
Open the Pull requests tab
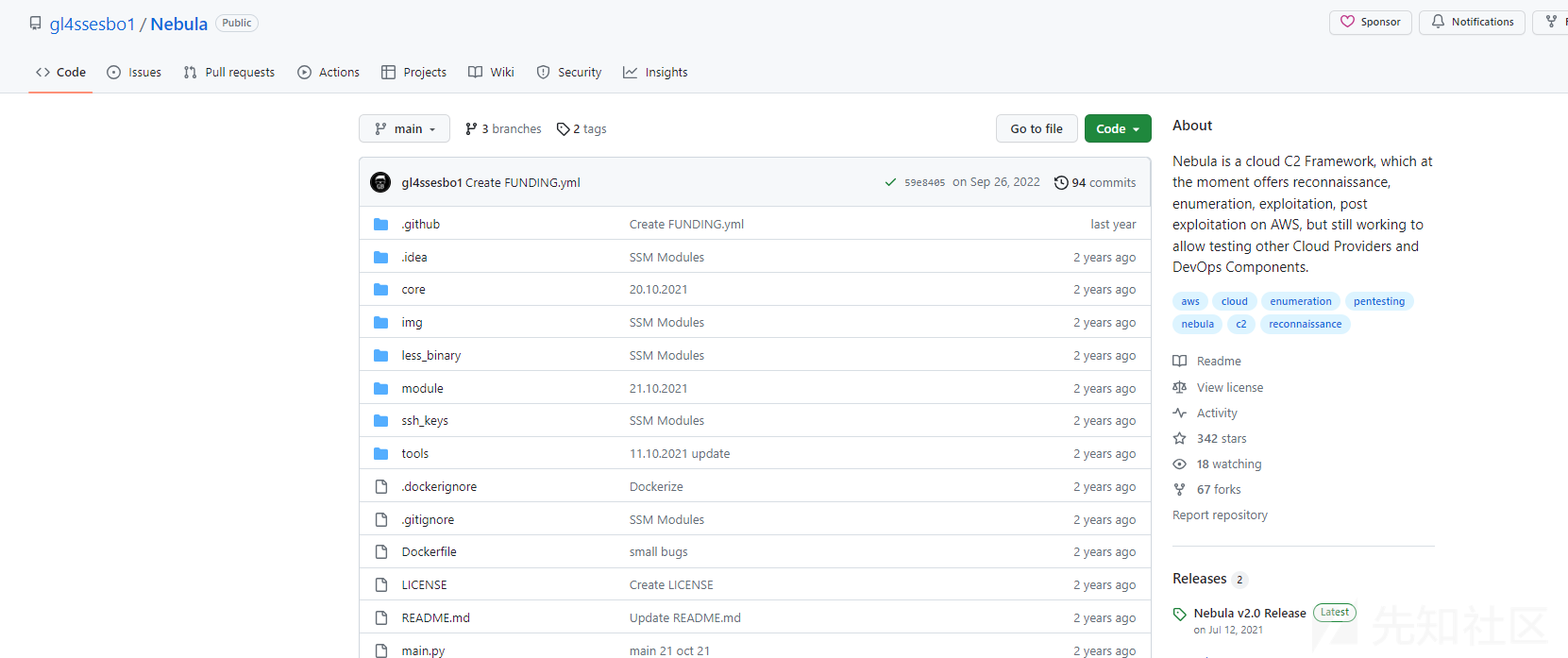(229, 72)
